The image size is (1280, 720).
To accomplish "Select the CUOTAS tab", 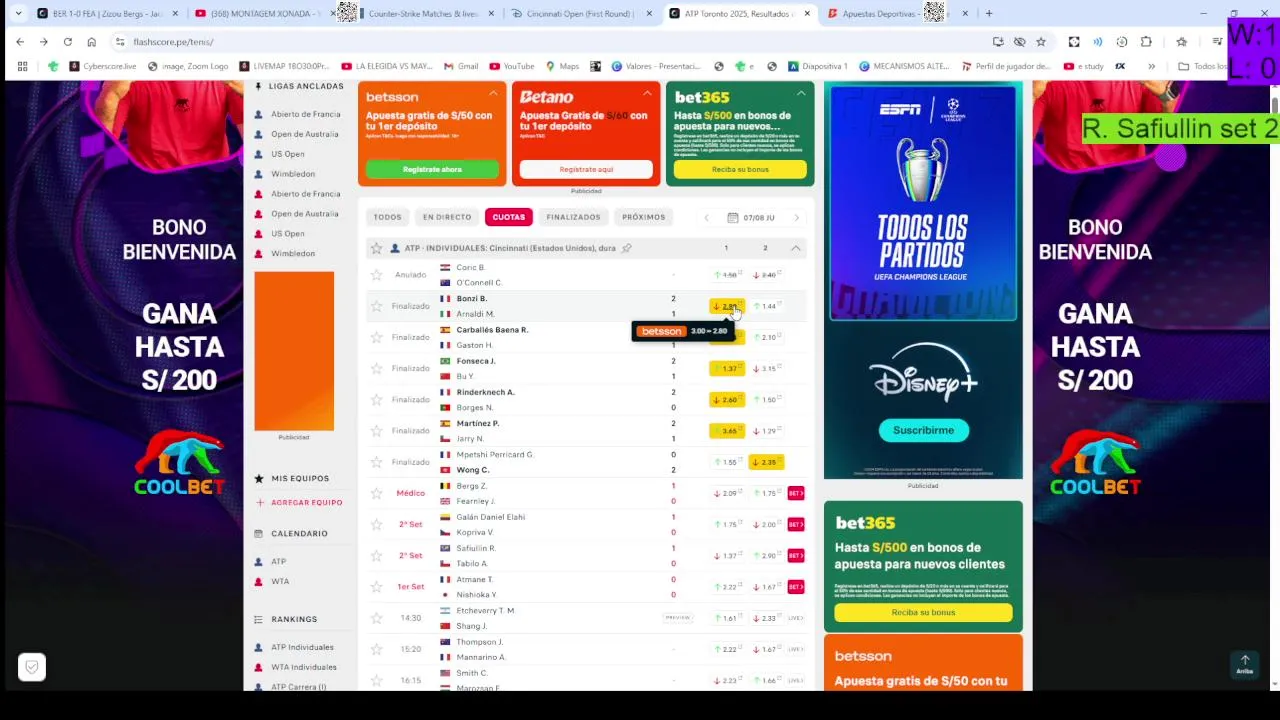I will coord(508,217).
